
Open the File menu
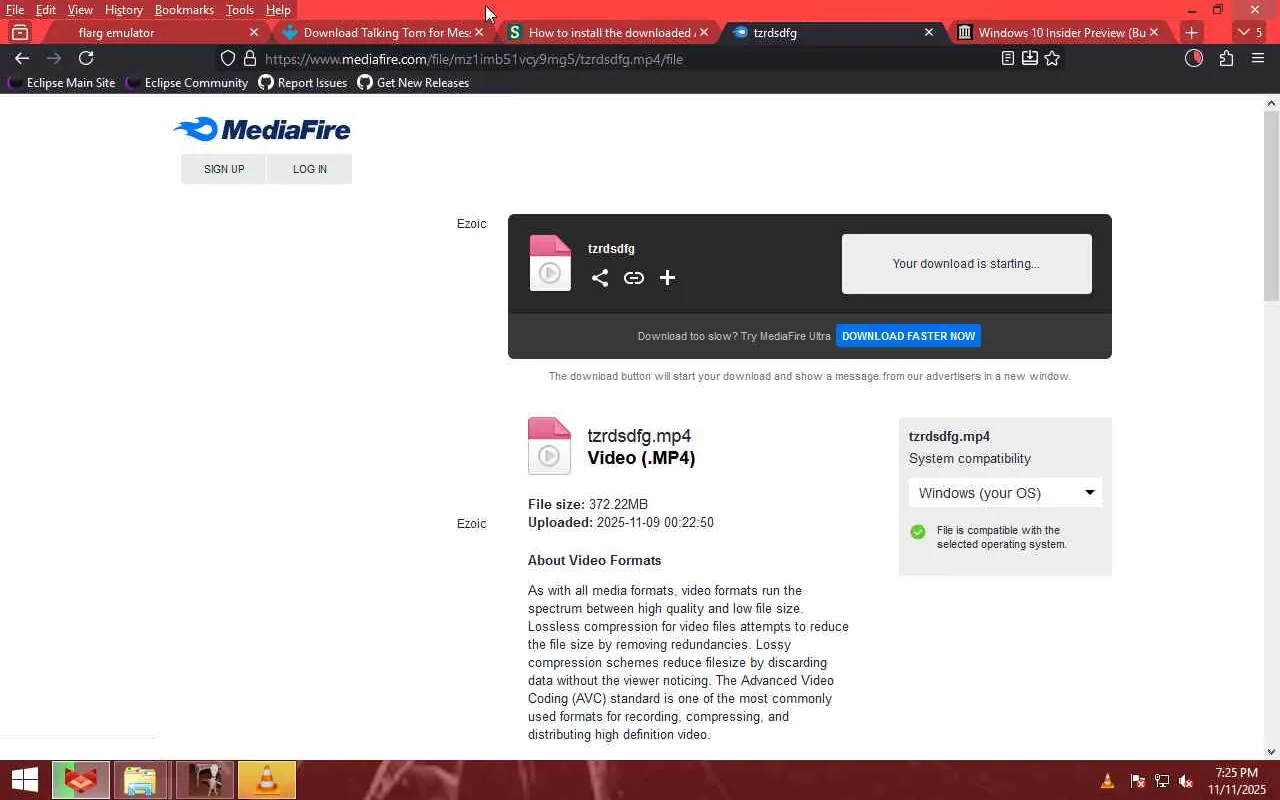15,10
